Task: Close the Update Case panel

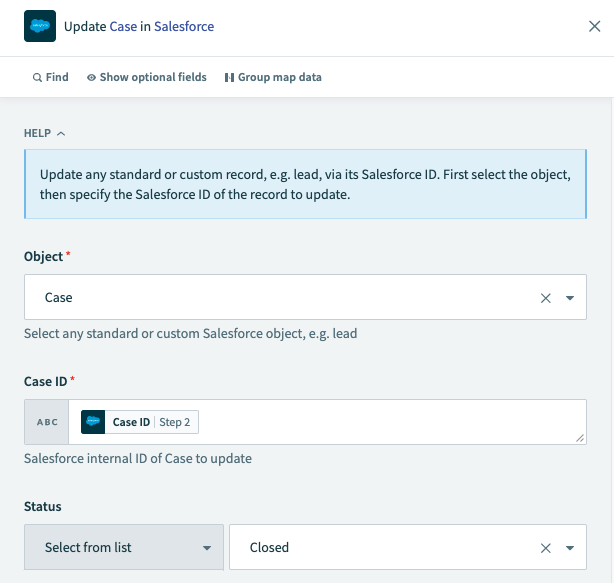Action: (x=594, y=27)
